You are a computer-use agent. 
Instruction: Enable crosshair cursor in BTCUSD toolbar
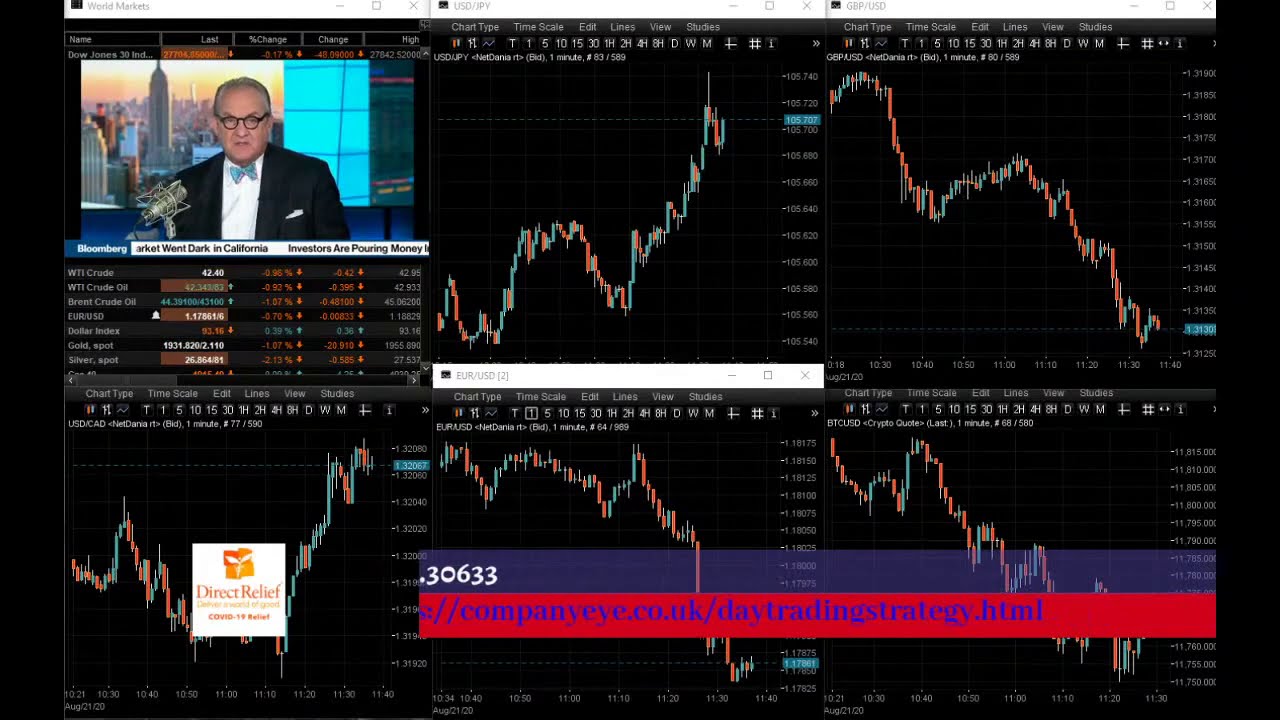tap(1124, 409)
